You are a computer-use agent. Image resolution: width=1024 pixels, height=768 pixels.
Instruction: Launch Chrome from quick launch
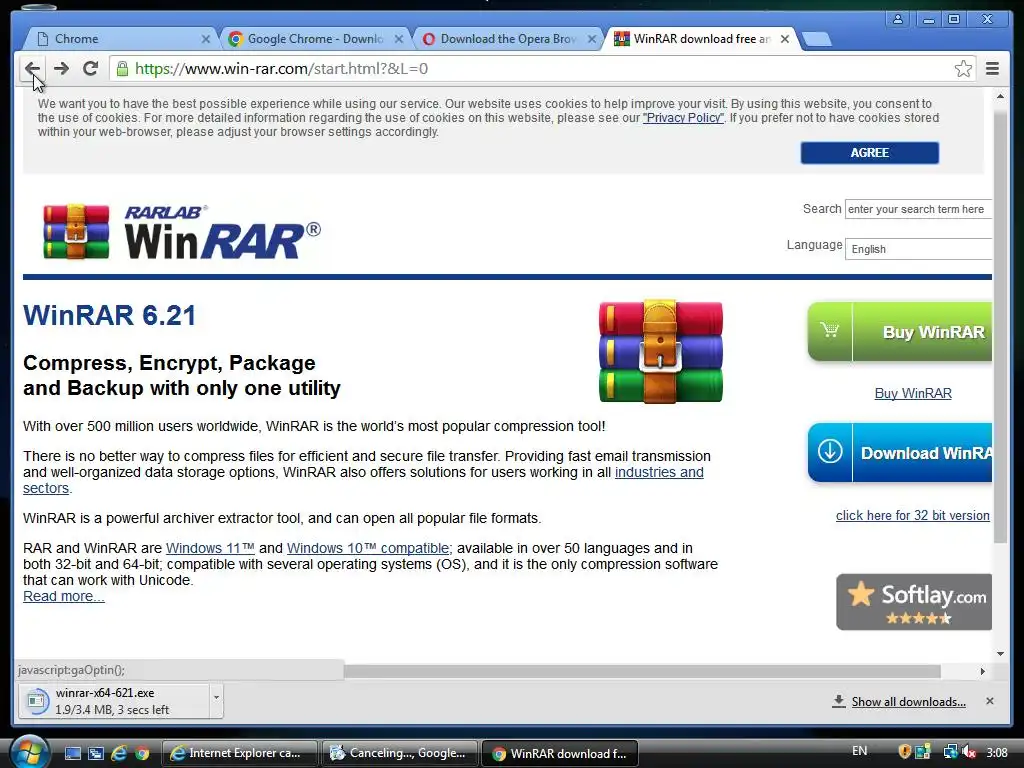point(142,754)
